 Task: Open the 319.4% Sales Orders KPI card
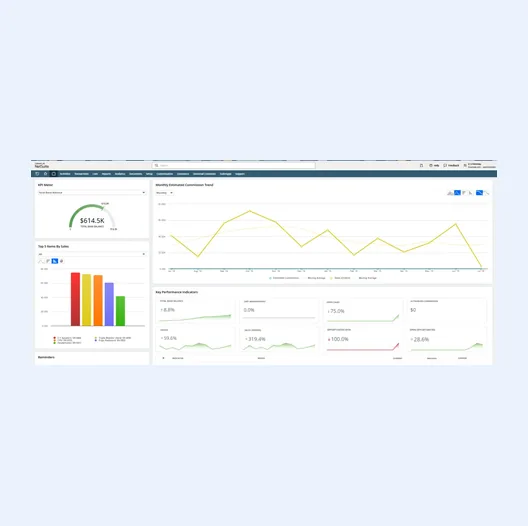[x=279, y=340]
